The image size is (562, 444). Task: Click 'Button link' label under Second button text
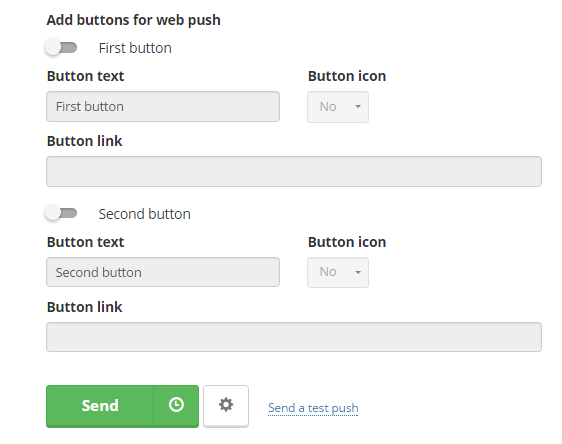[85, 307]
